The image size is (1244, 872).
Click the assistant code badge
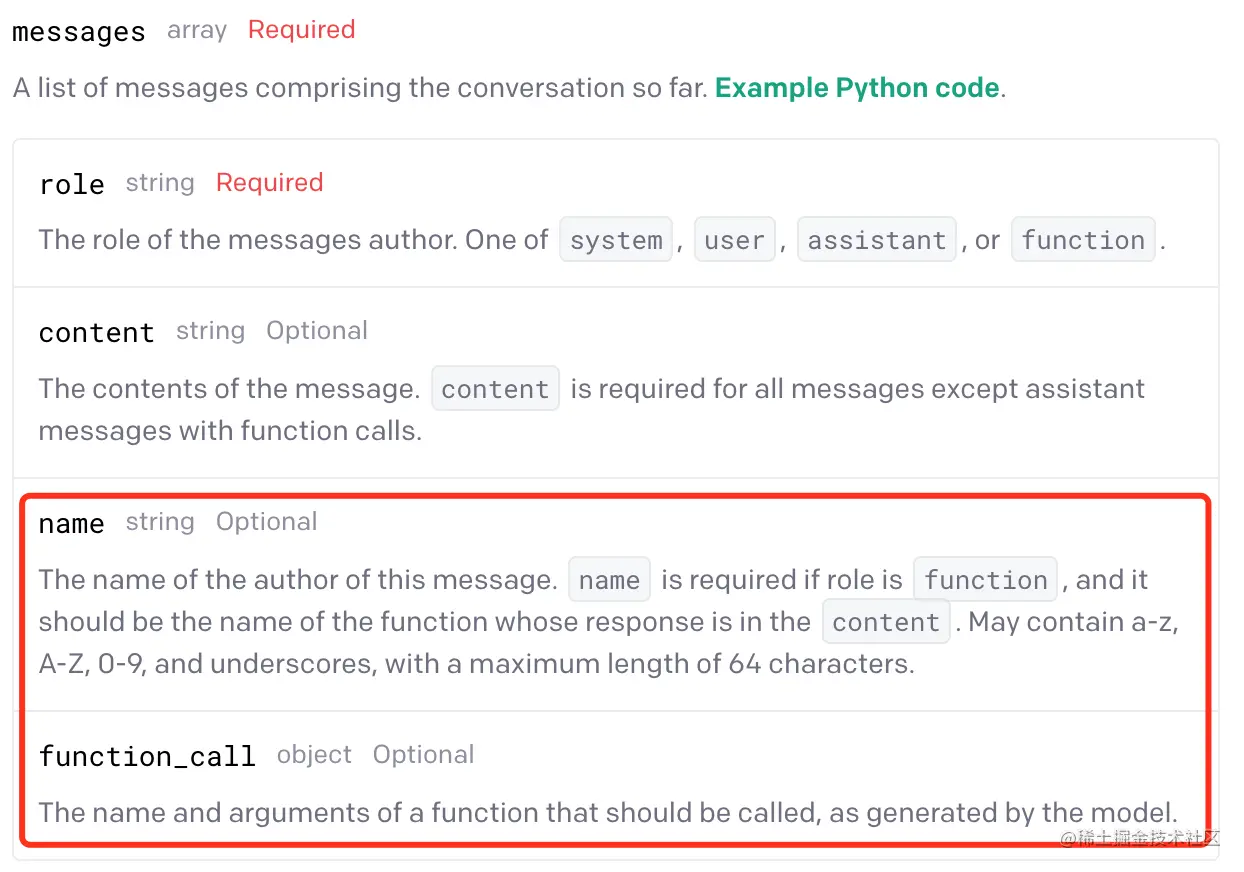[x=877, y=241]
